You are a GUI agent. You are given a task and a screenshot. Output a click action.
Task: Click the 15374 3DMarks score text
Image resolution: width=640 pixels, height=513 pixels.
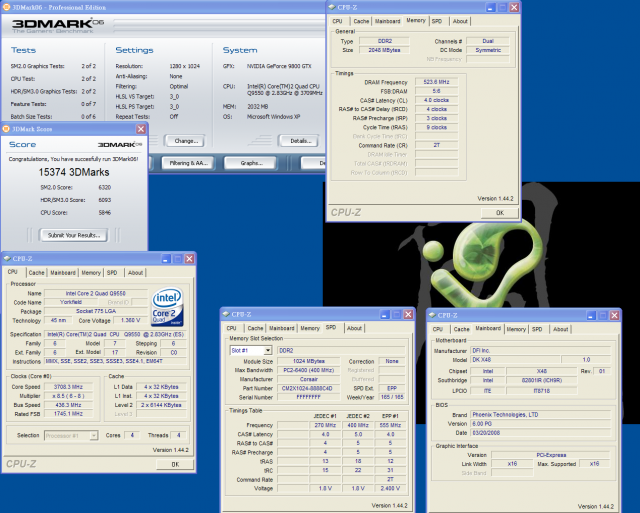tap(74, 172)
